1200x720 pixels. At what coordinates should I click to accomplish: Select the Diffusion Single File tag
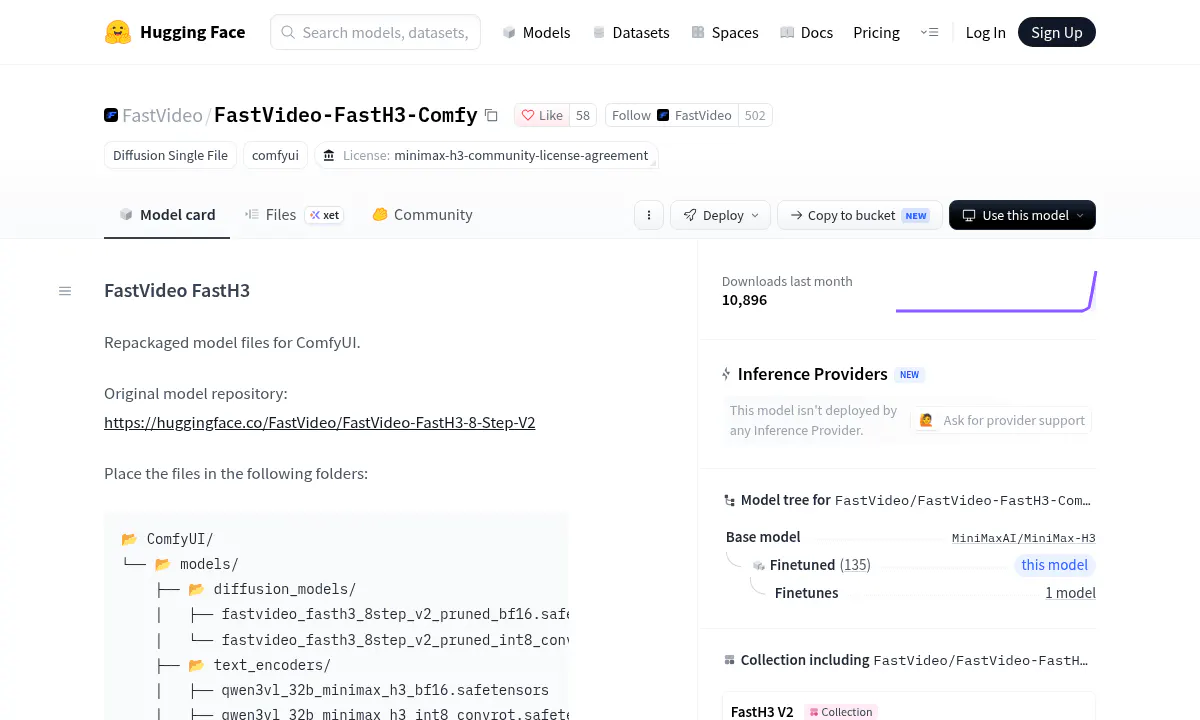tap(170, 155)
